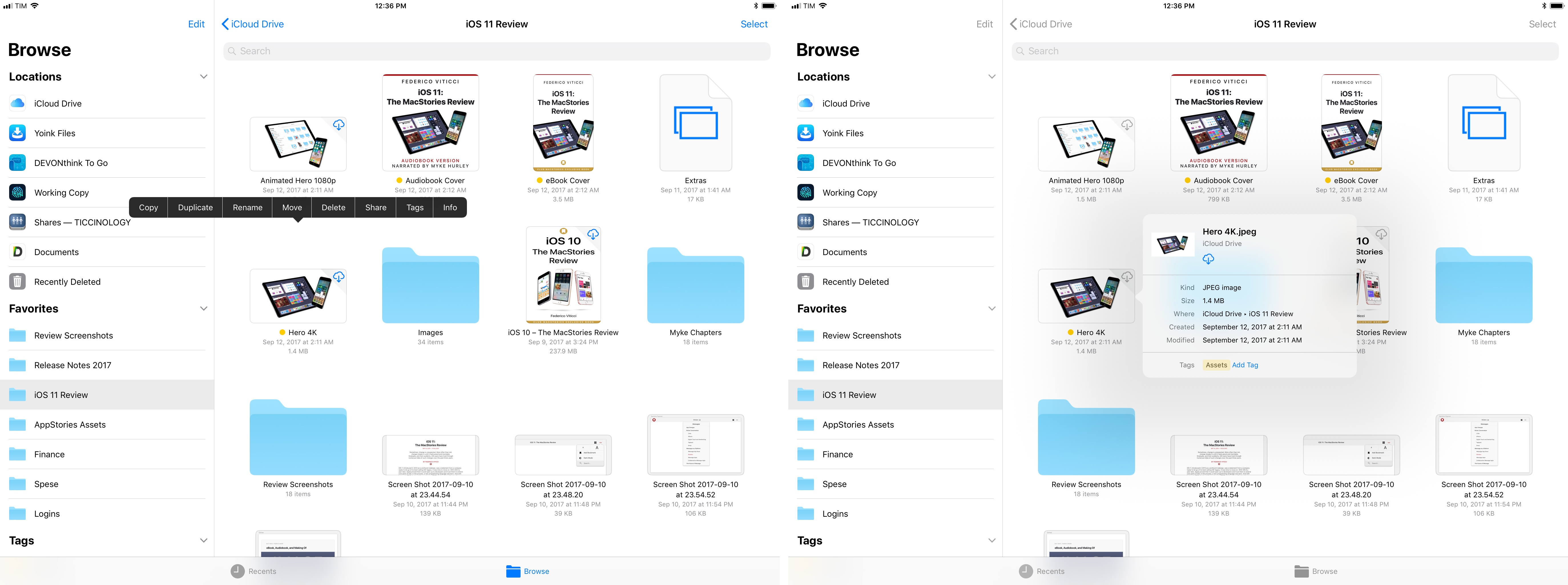Tap Select in right screenshot header
Viewport: 1568px width, 585px height.
(1542, 24)
